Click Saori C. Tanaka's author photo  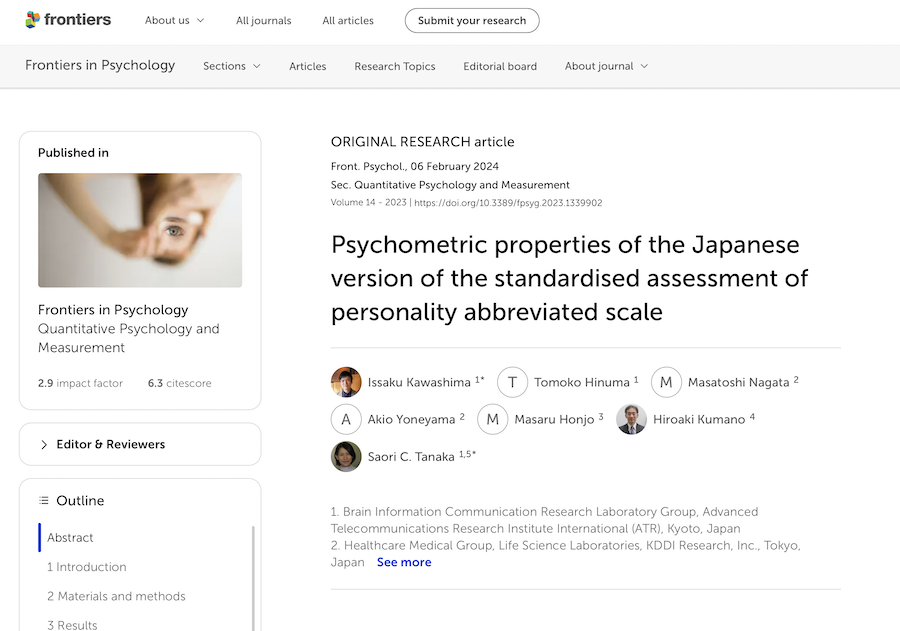pos(346,456)
